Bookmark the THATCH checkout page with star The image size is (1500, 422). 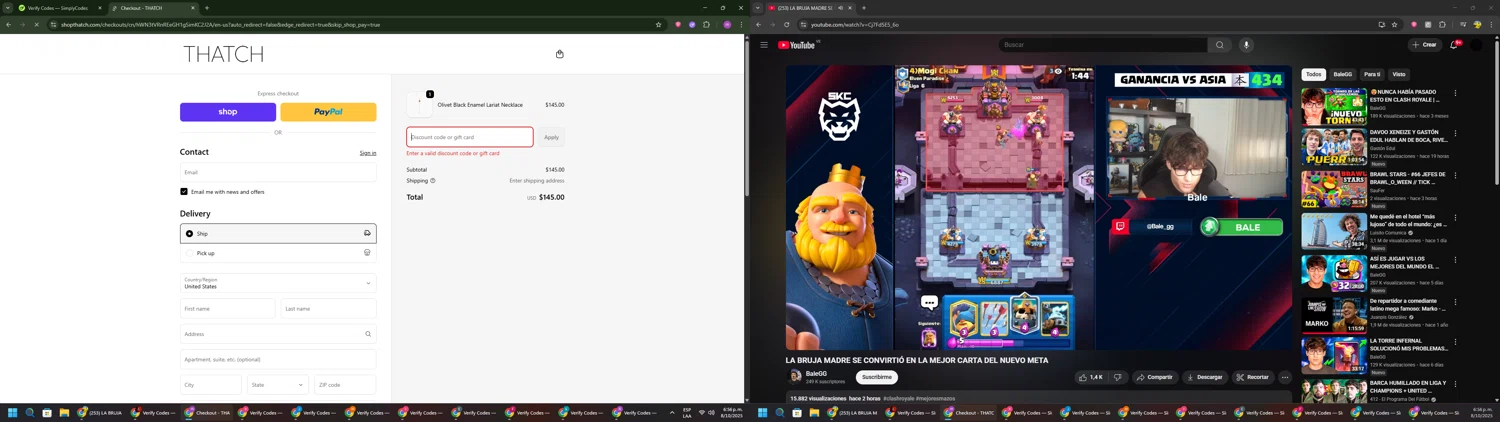(x=658, y=25)
